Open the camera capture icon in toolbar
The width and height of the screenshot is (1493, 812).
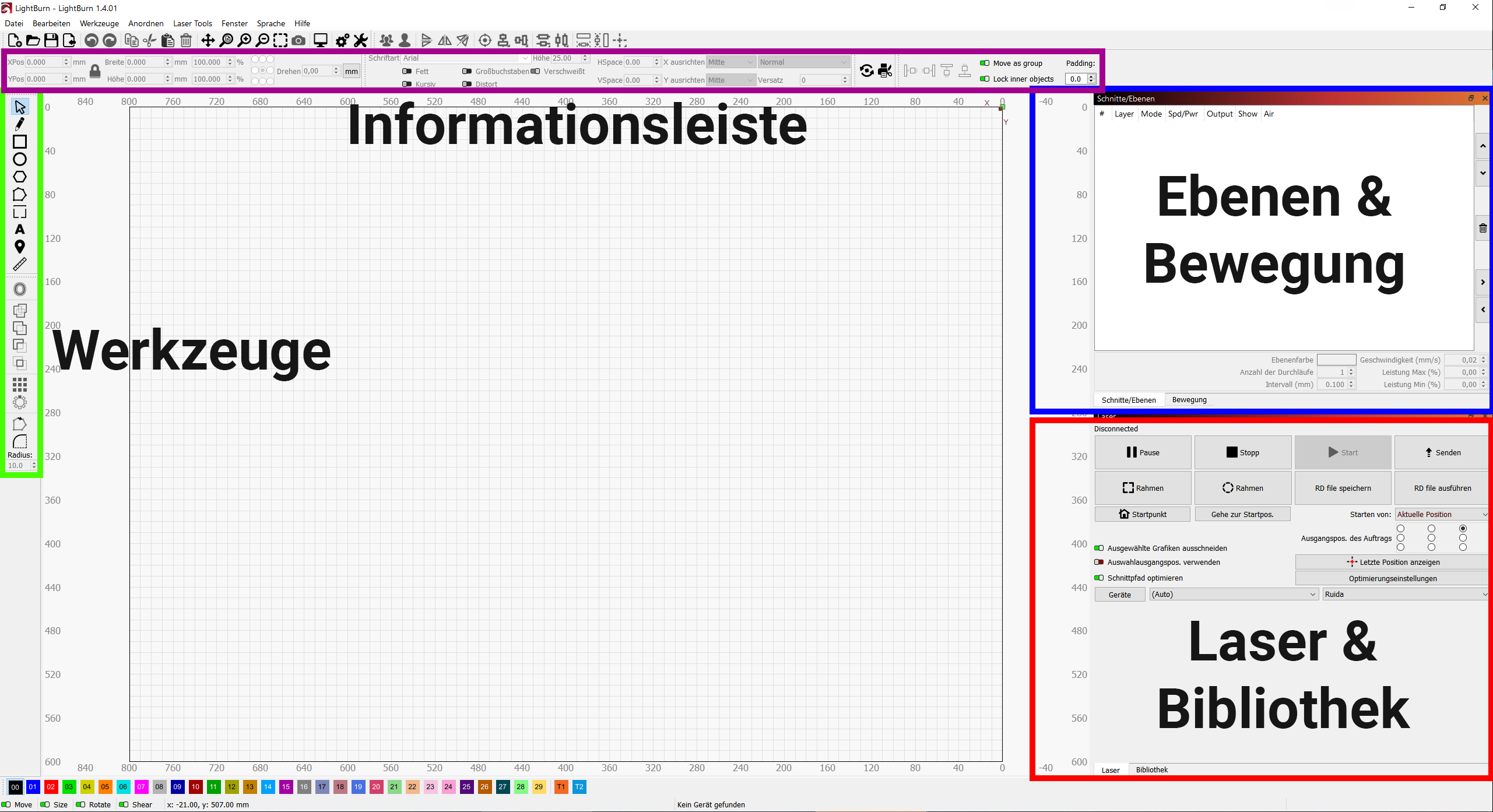298,40
